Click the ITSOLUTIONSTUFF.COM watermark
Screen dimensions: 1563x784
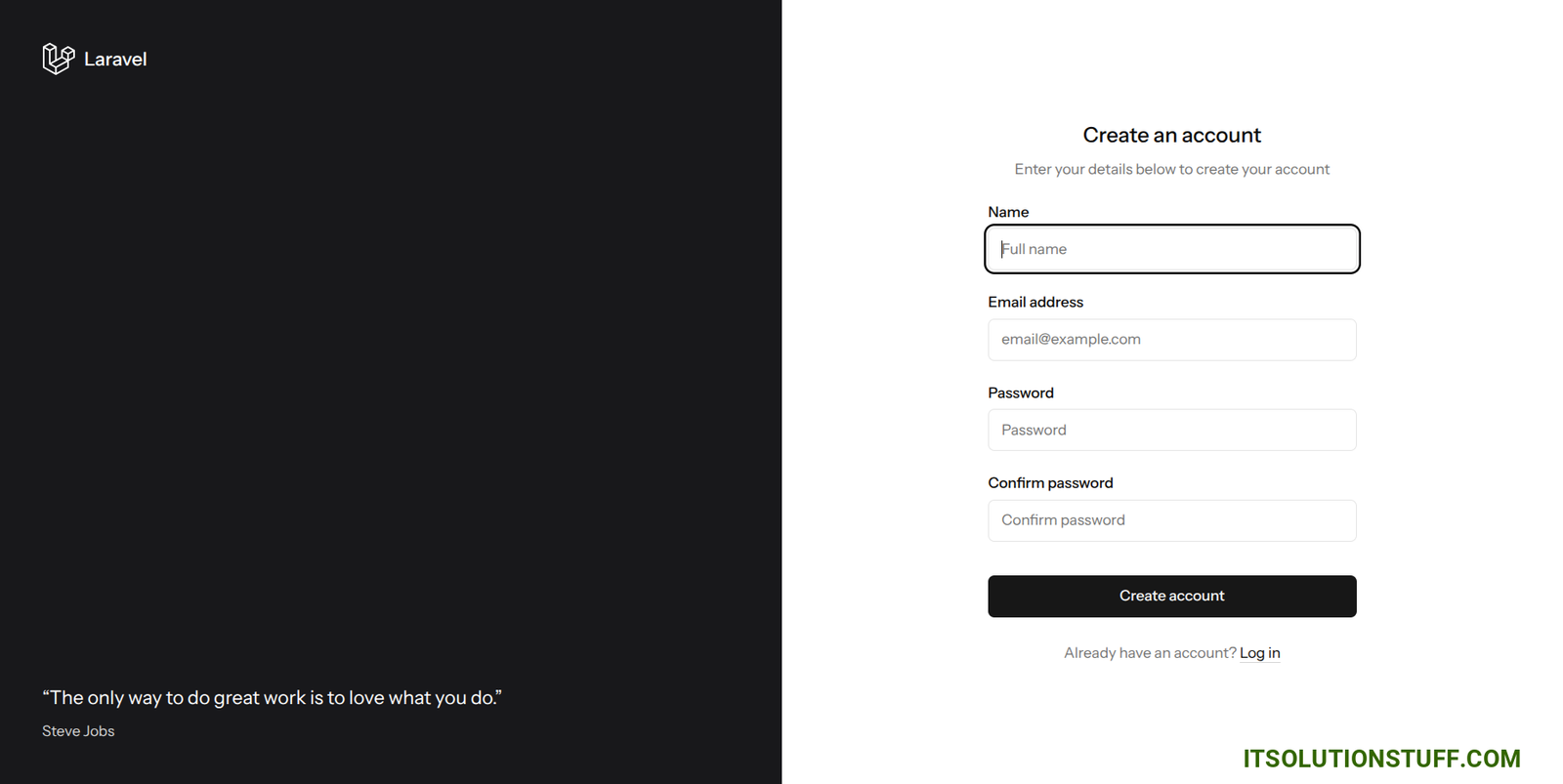(1381, 759)
